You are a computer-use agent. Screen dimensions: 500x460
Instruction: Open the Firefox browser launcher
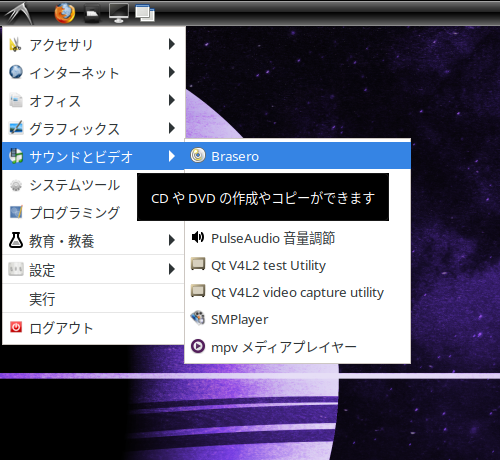coord(65,13)
